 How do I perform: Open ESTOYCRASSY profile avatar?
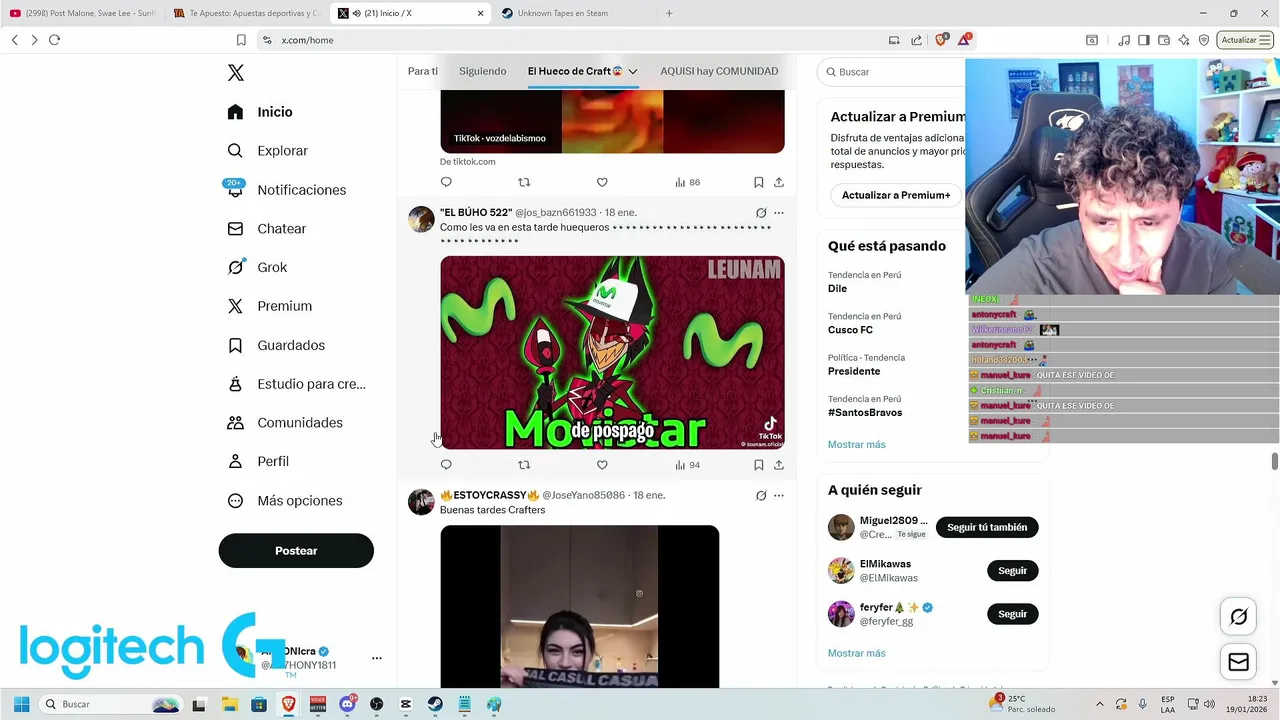tap(421, 501)
